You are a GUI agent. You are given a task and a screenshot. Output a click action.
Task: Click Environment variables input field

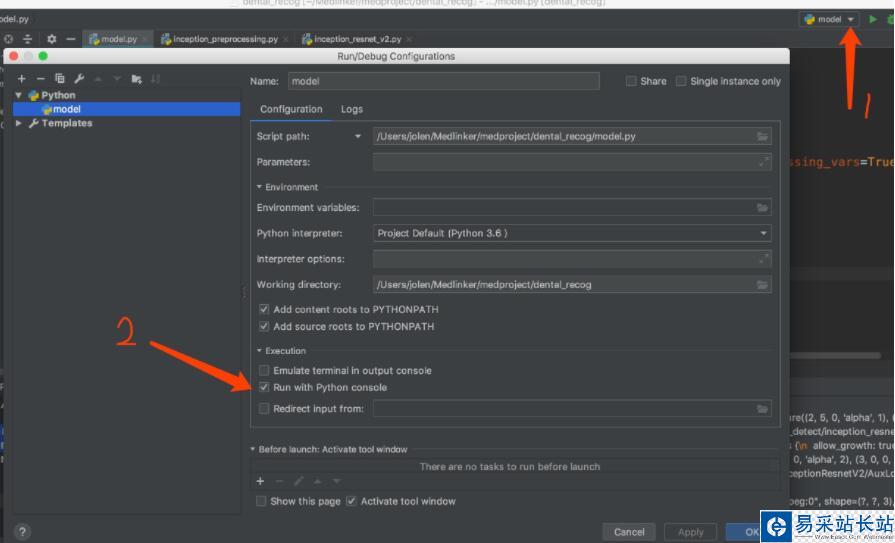tap(572, 208)
